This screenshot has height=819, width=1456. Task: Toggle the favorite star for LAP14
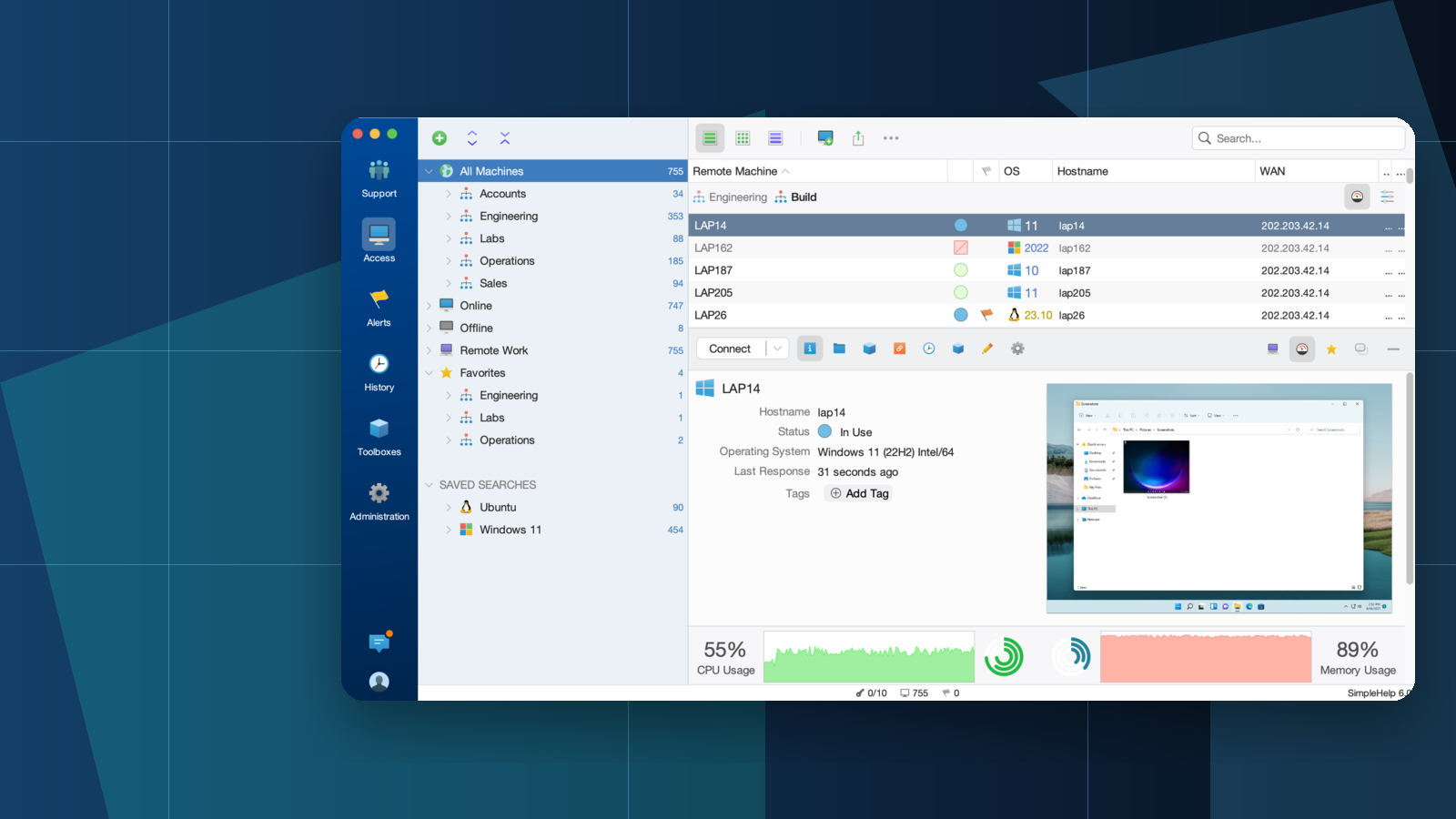tap(1331, 349)
